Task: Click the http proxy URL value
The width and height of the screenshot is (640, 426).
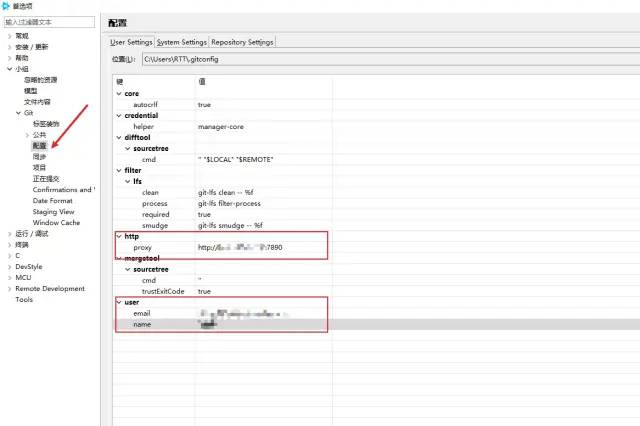Action: [x=240, y=248]
